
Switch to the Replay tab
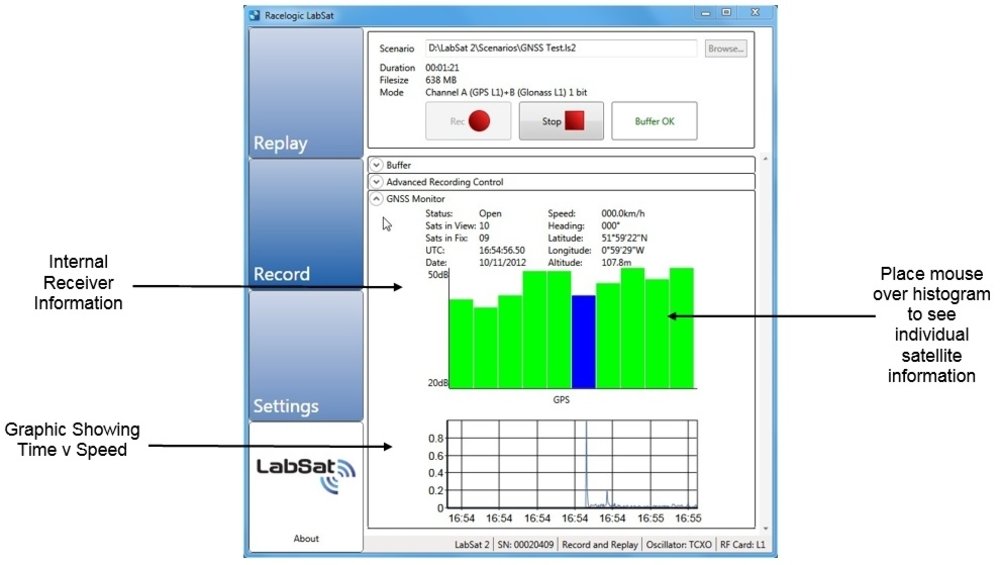click(x=305, y=93)
